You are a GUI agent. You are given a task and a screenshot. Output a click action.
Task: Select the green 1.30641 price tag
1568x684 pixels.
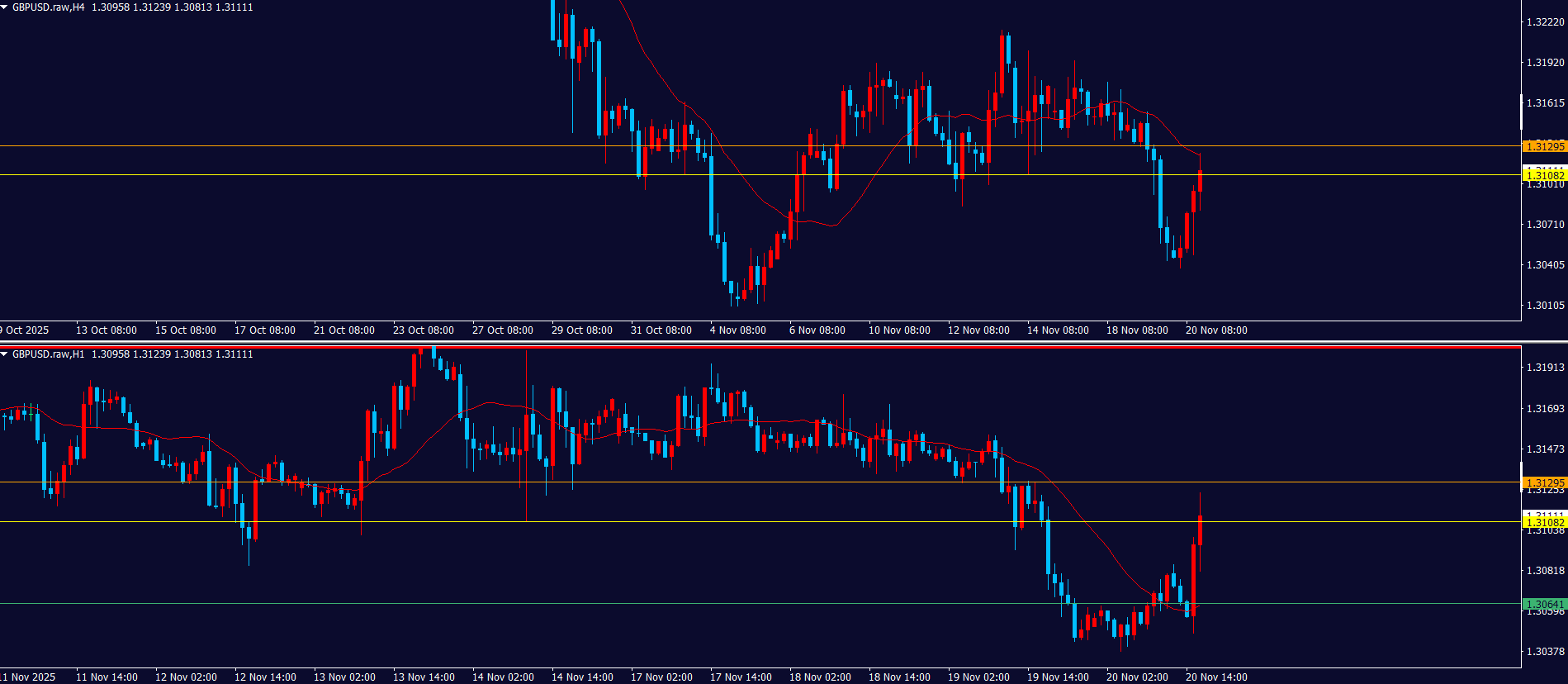click(x=1544, y=604)
